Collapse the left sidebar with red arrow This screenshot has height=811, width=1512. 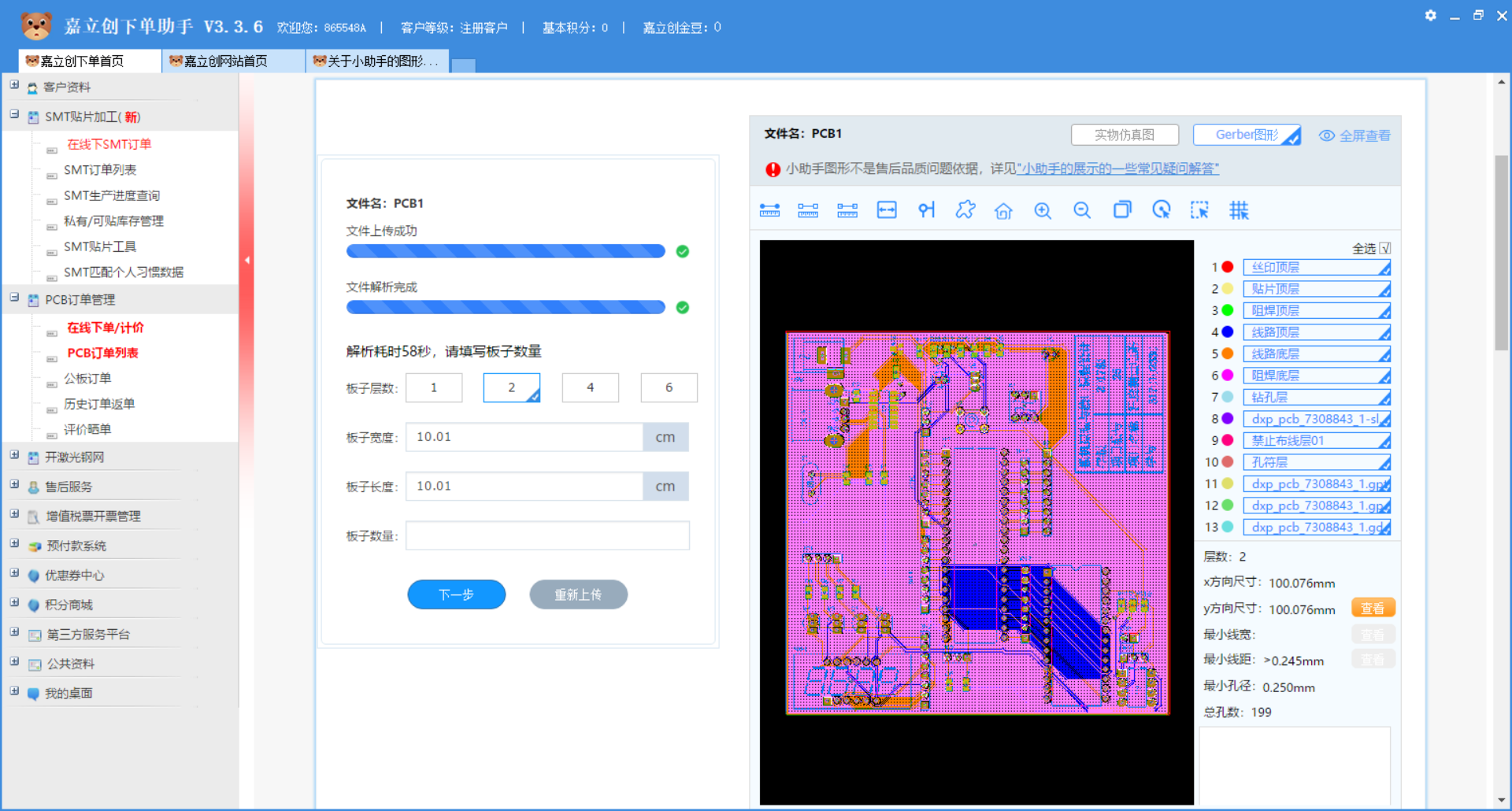(x=246, y=260)
